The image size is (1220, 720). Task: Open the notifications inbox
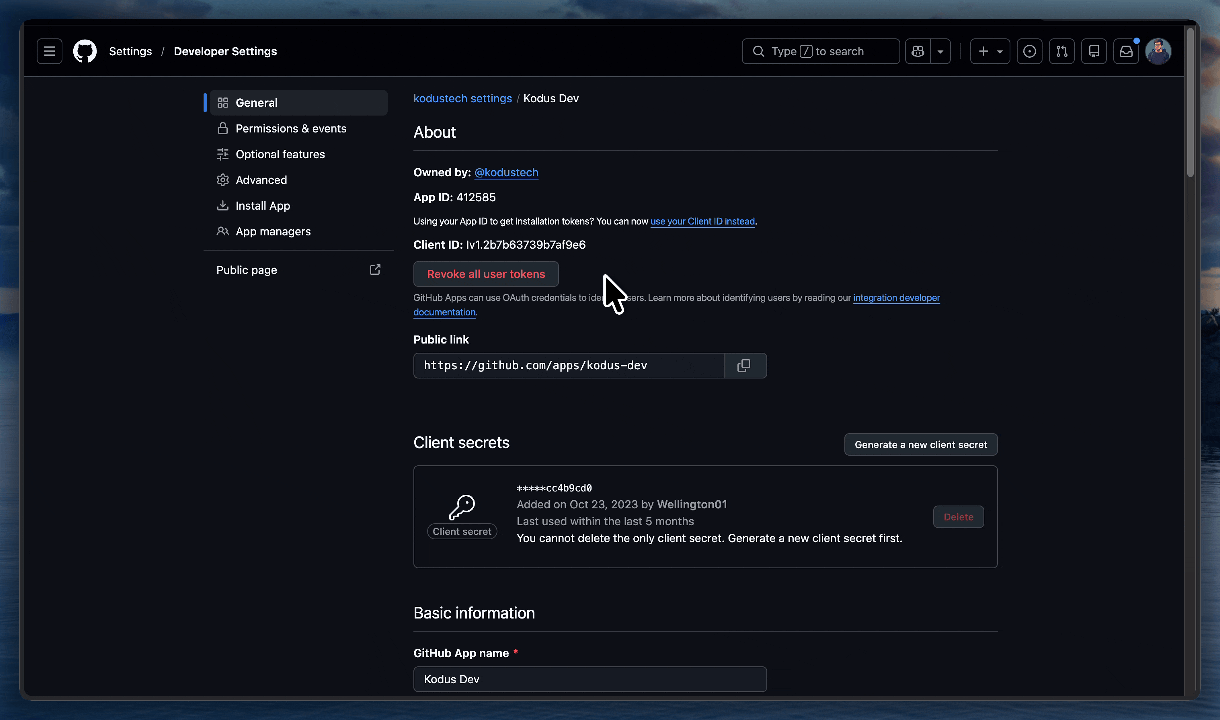pyautogui.click(x=1126, y=51)
